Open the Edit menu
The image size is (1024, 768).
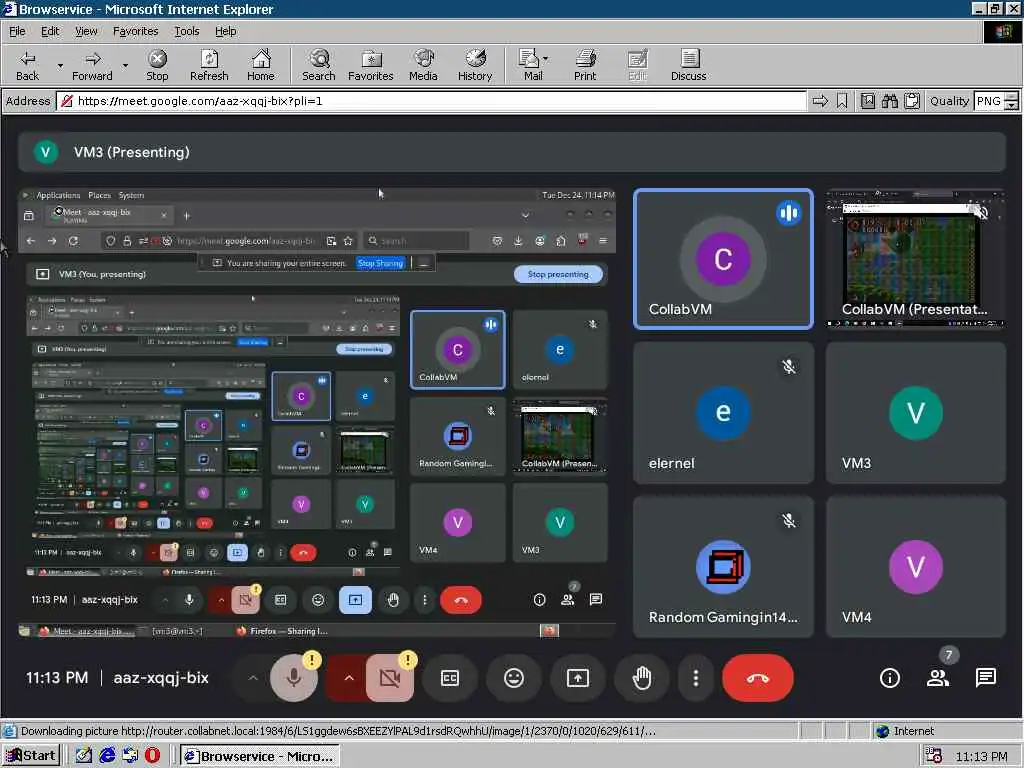pyautogui.click(x=50, y=31)
